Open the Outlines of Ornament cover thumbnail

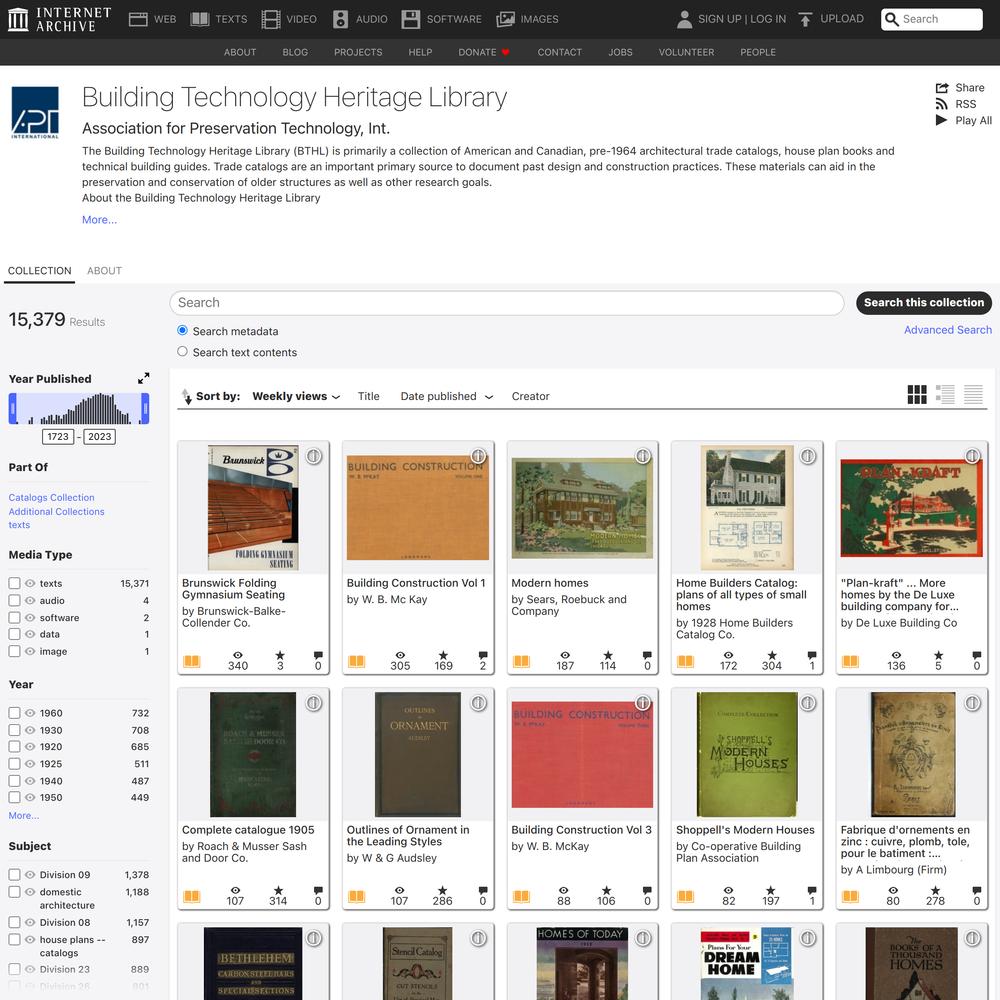[x=418, y=754]
